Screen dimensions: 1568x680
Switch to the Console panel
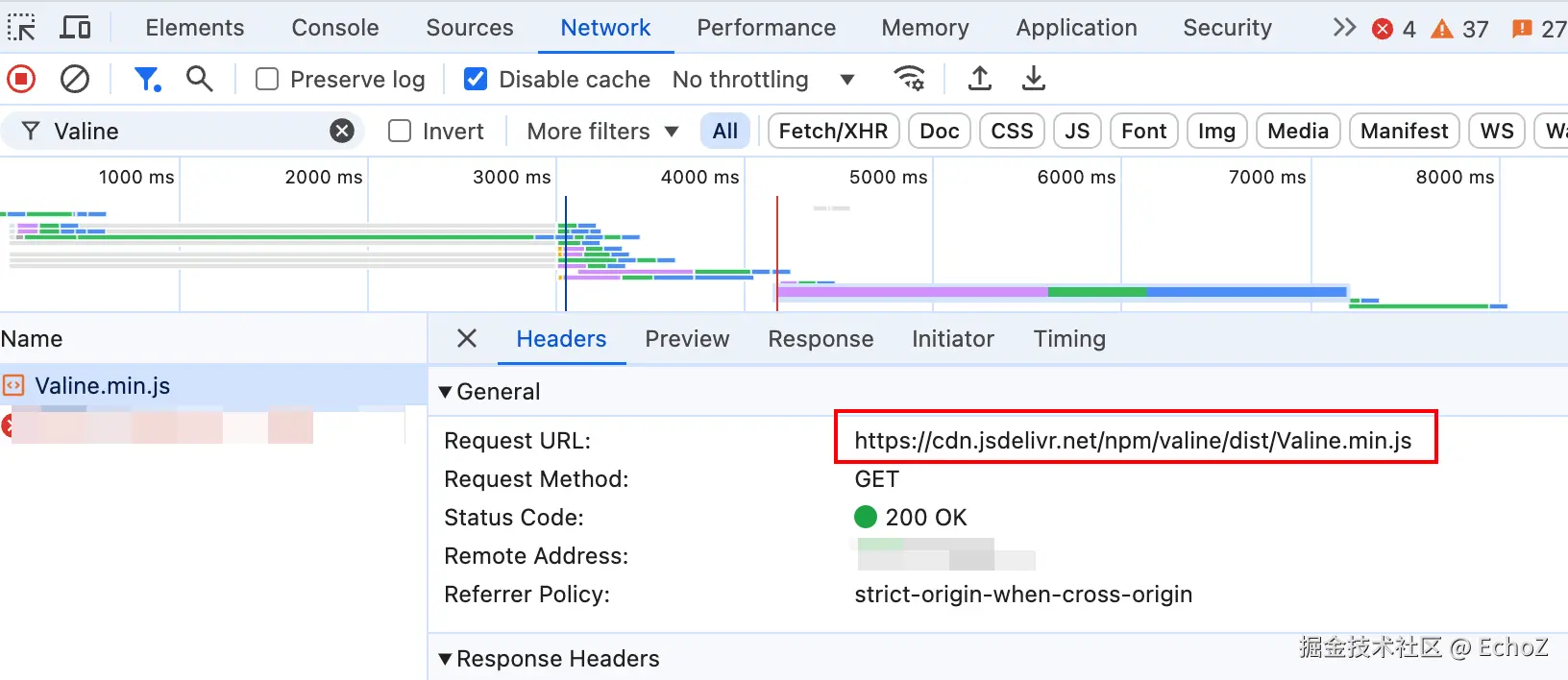click(335, 28)
